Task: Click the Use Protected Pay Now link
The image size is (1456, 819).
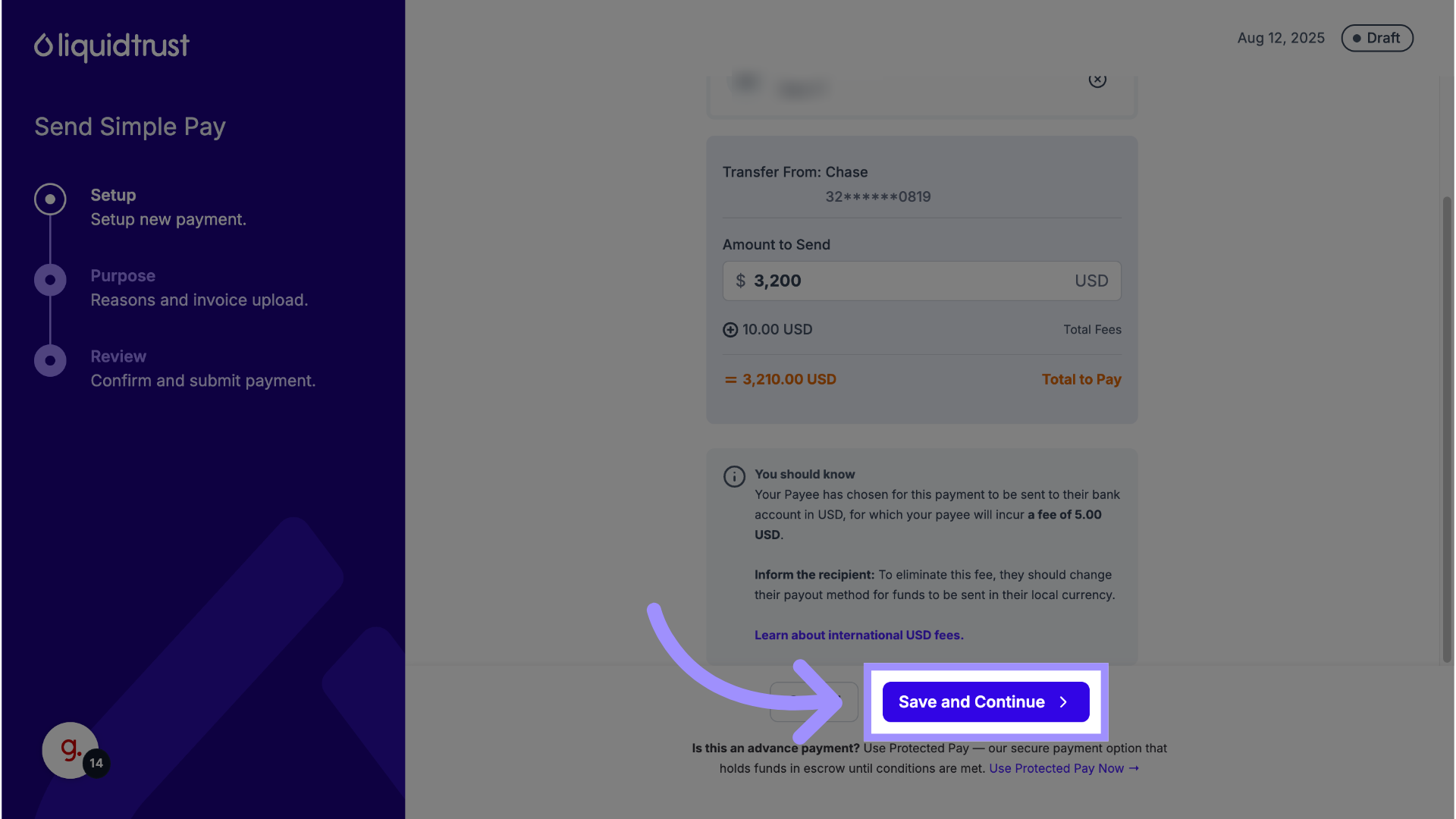Action: tap(1063, 768)
